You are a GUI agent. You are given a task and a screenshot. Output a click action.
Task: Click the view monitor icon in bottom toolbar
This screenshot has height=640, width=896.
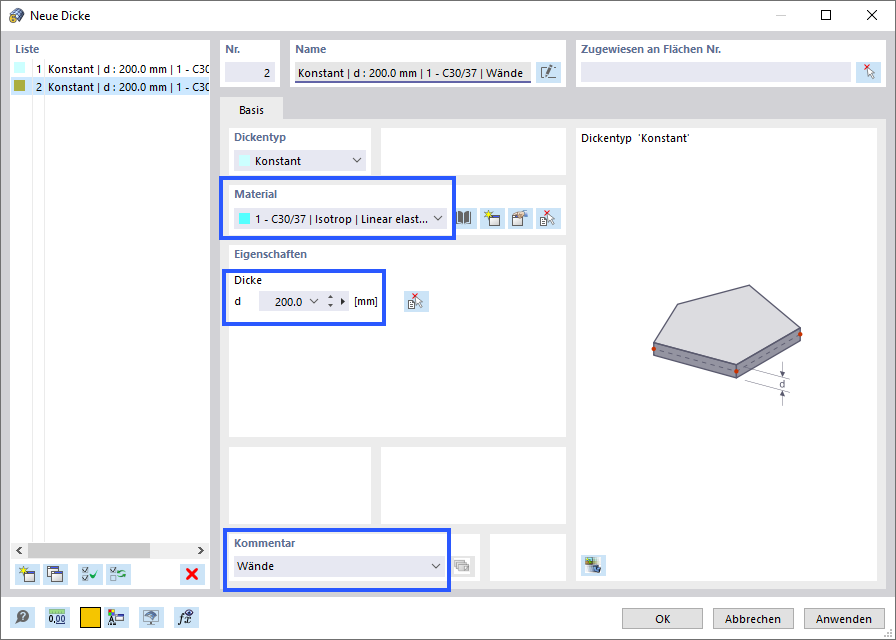pos(151,618)
